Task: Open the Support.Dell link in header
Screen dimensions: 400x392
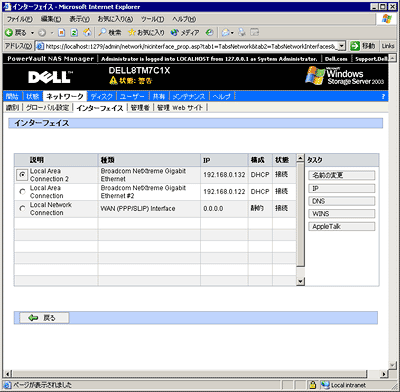Action: [x=371, y=59]
